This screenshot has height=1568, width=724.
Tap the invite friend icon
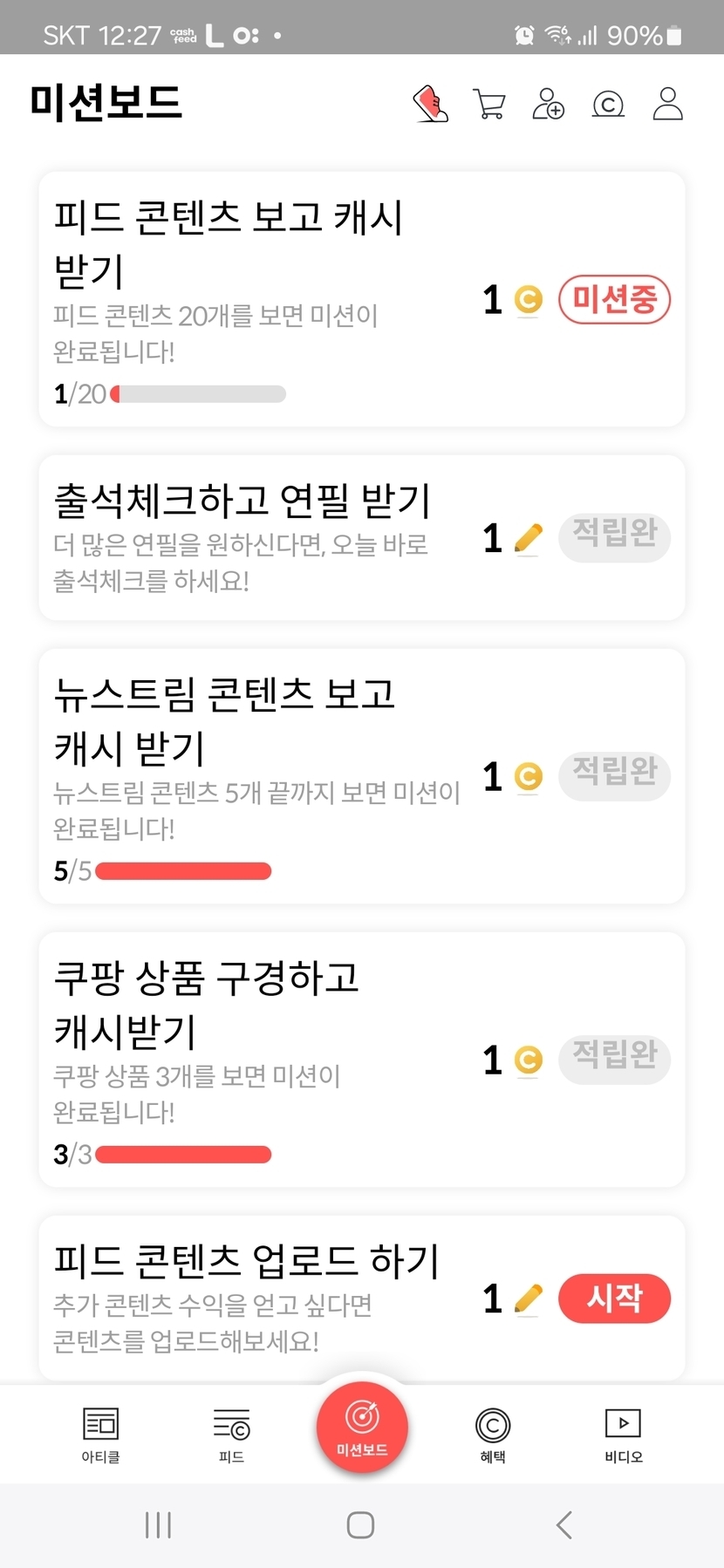(549, 104)
